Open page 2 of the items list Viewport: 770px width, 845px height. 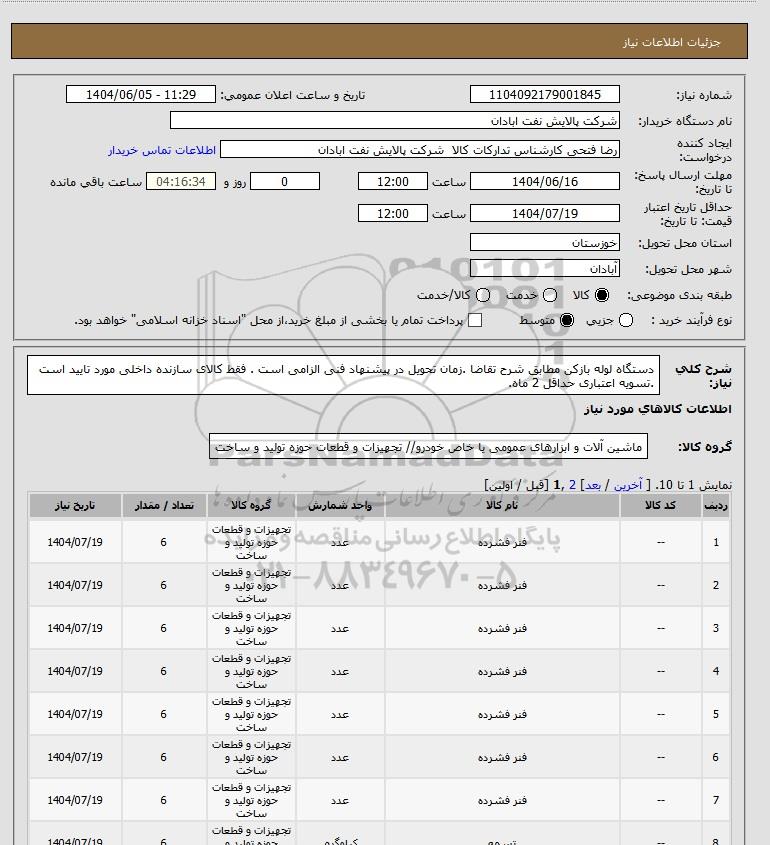[572, 485]
